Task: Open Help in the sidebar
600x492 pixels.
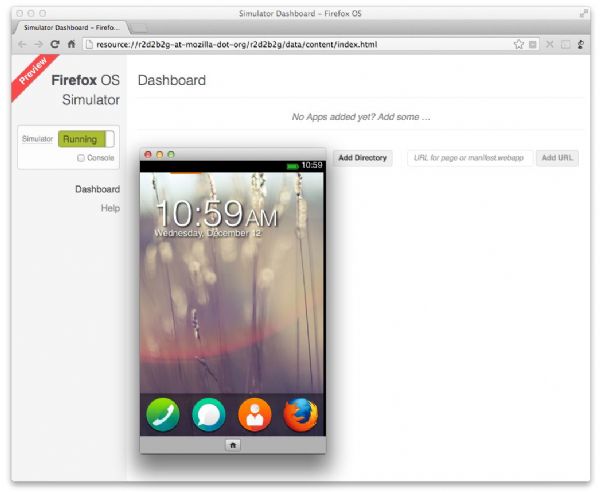Action: (x=110, y=208)
